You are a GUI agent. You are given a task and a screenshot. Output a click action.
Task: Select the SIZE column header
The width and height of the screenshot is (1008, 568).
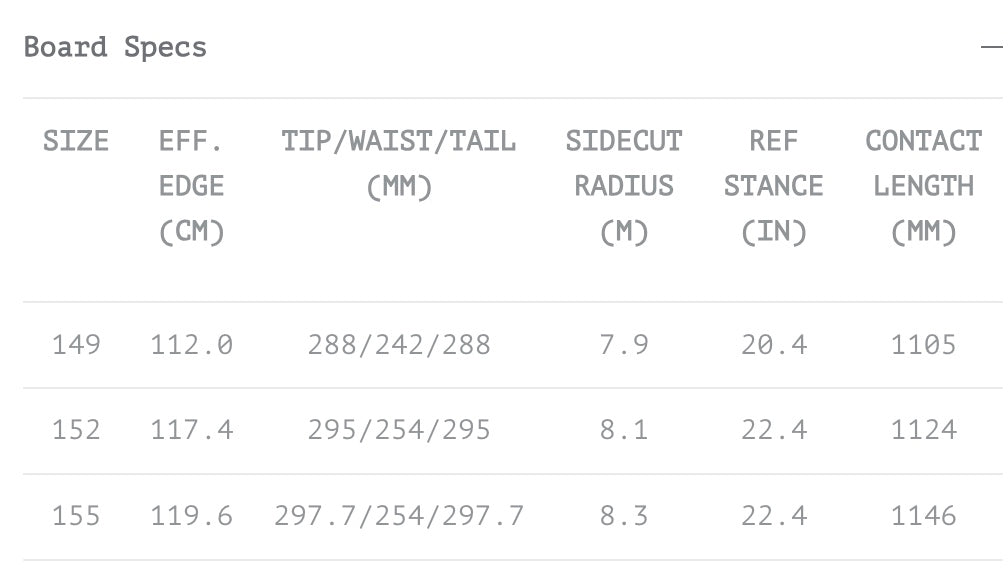[x=76, y=141]
